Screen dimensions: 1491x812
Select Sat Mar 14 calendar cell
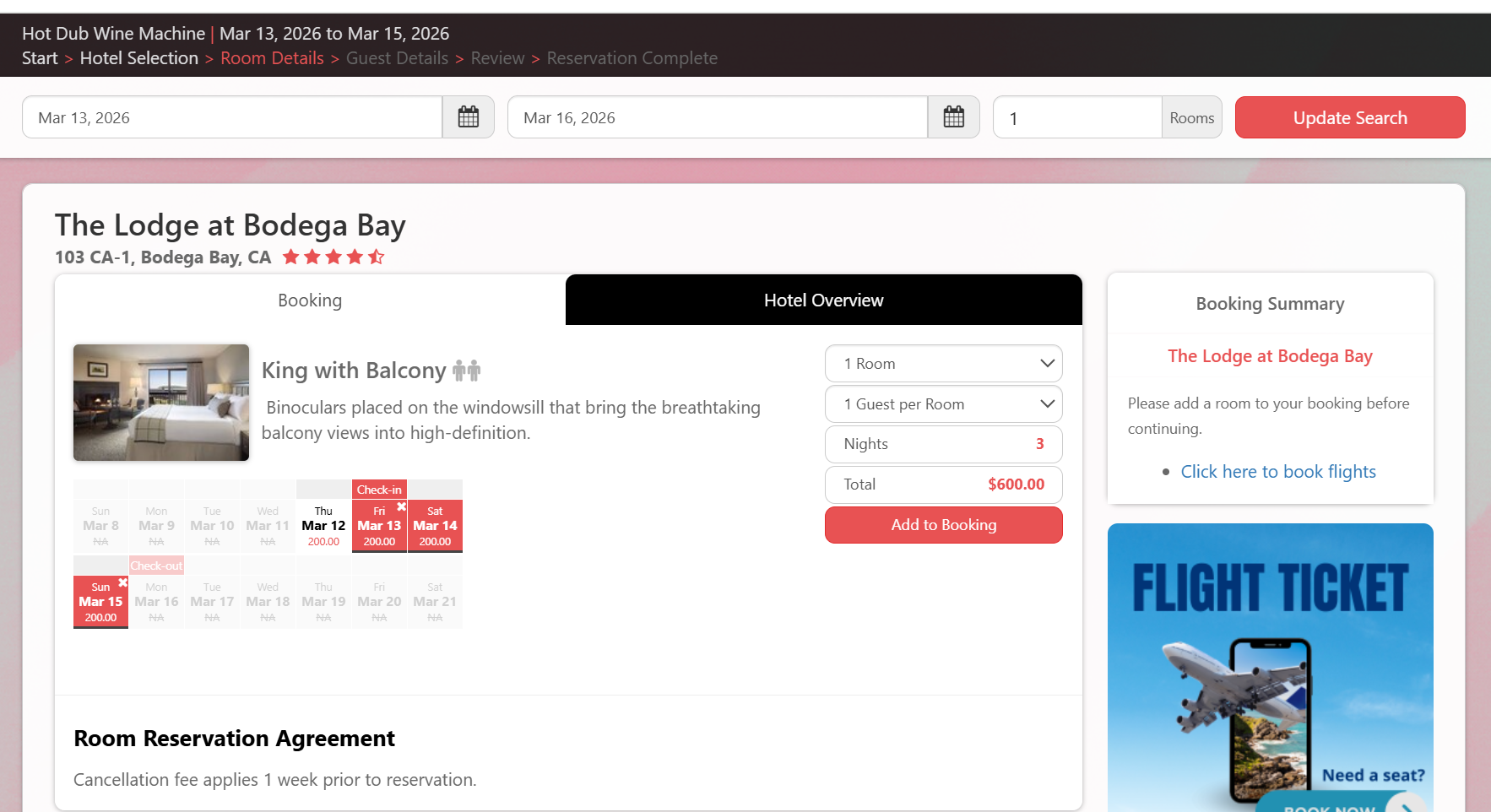[x=435, y=526]
